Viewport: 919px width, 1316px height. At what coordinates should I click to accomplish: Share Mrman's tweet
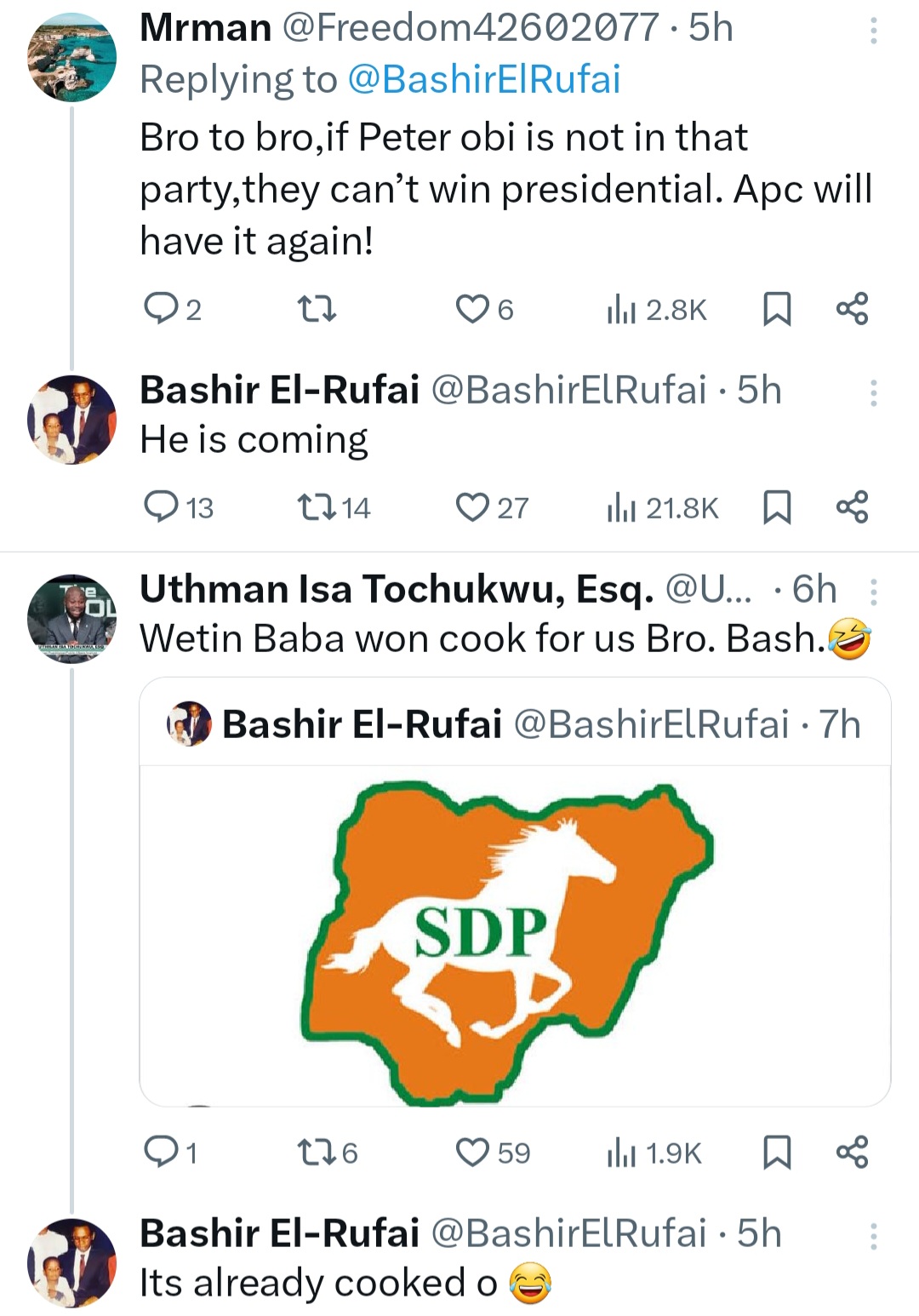click(852, 308)
